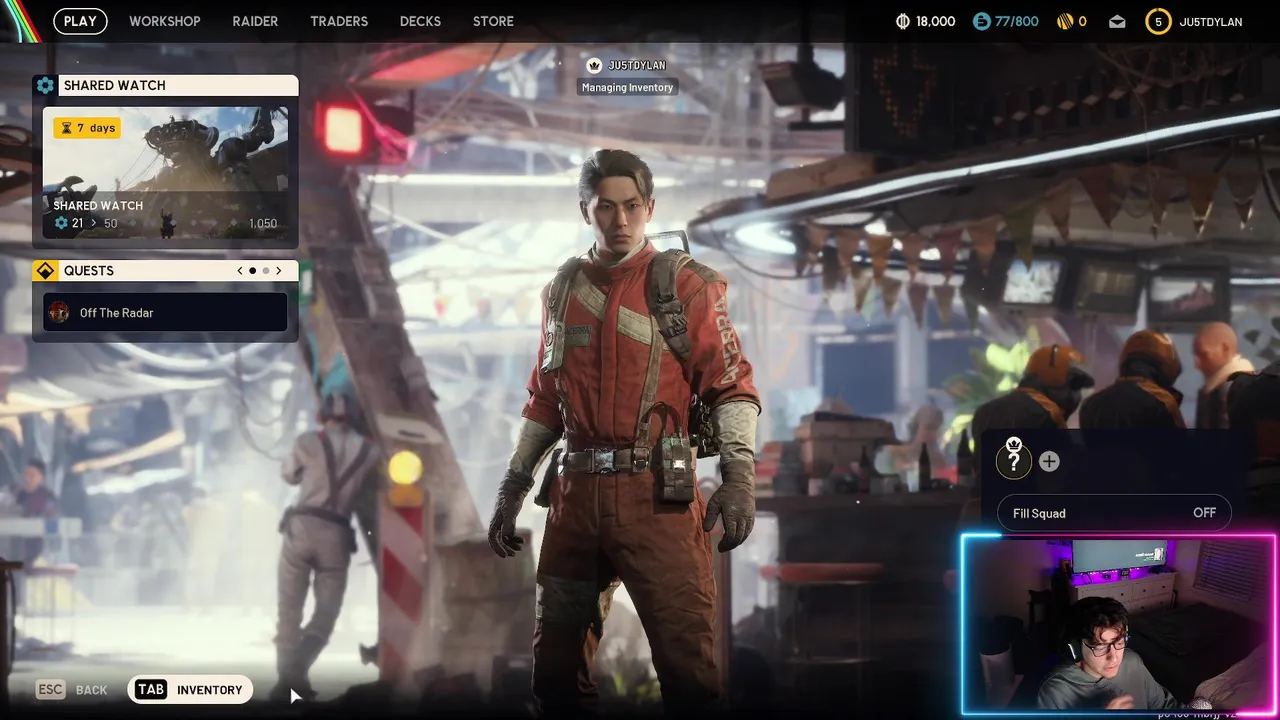Select the second quest page dot

[x=266, y=271]
